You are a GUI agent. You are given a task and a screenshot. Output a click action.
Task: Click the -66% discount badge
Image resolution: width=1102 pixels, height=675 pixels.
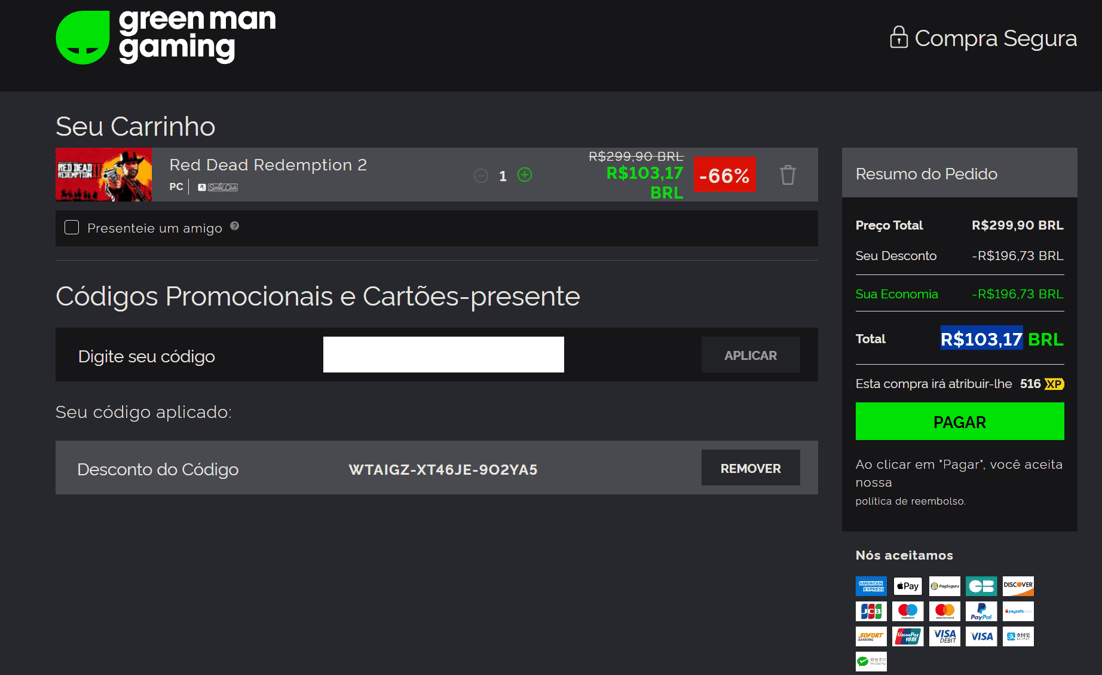(725, 174)
